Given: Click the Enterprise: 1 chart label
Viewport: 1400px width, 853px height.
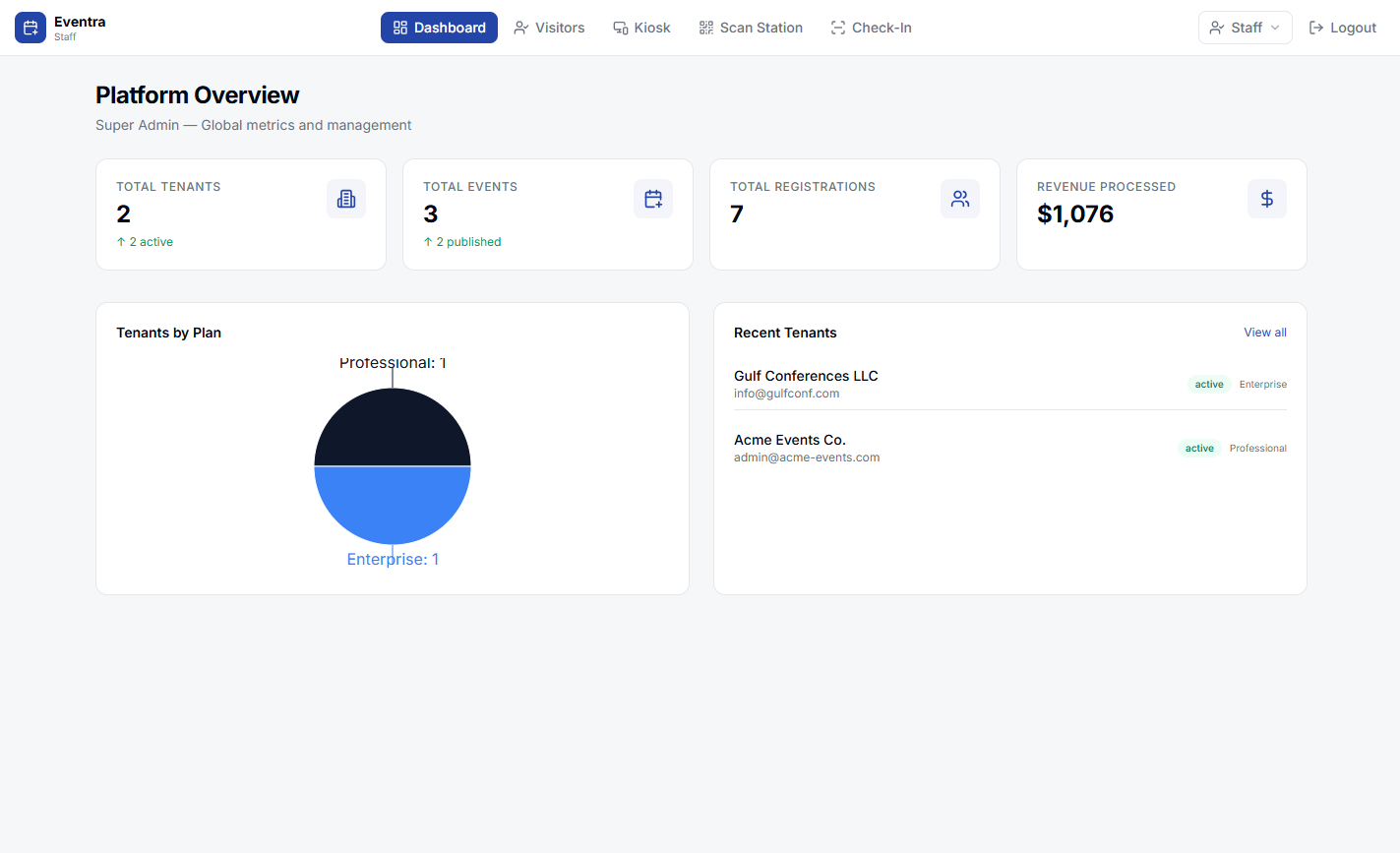Looking at the screenshot, I should [x=393, y=559].
